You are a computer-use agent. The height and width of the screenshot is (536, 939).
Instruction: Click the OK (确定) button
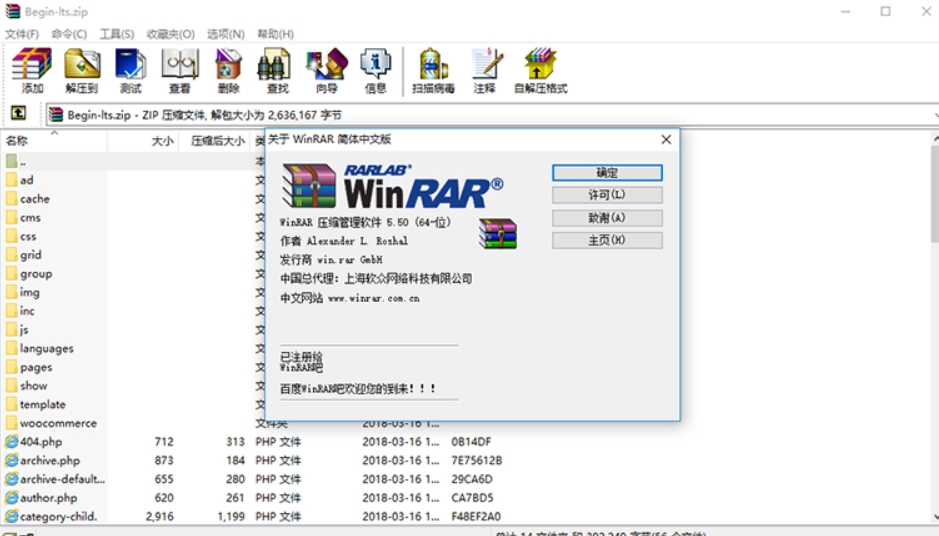[x=607, y=172]
